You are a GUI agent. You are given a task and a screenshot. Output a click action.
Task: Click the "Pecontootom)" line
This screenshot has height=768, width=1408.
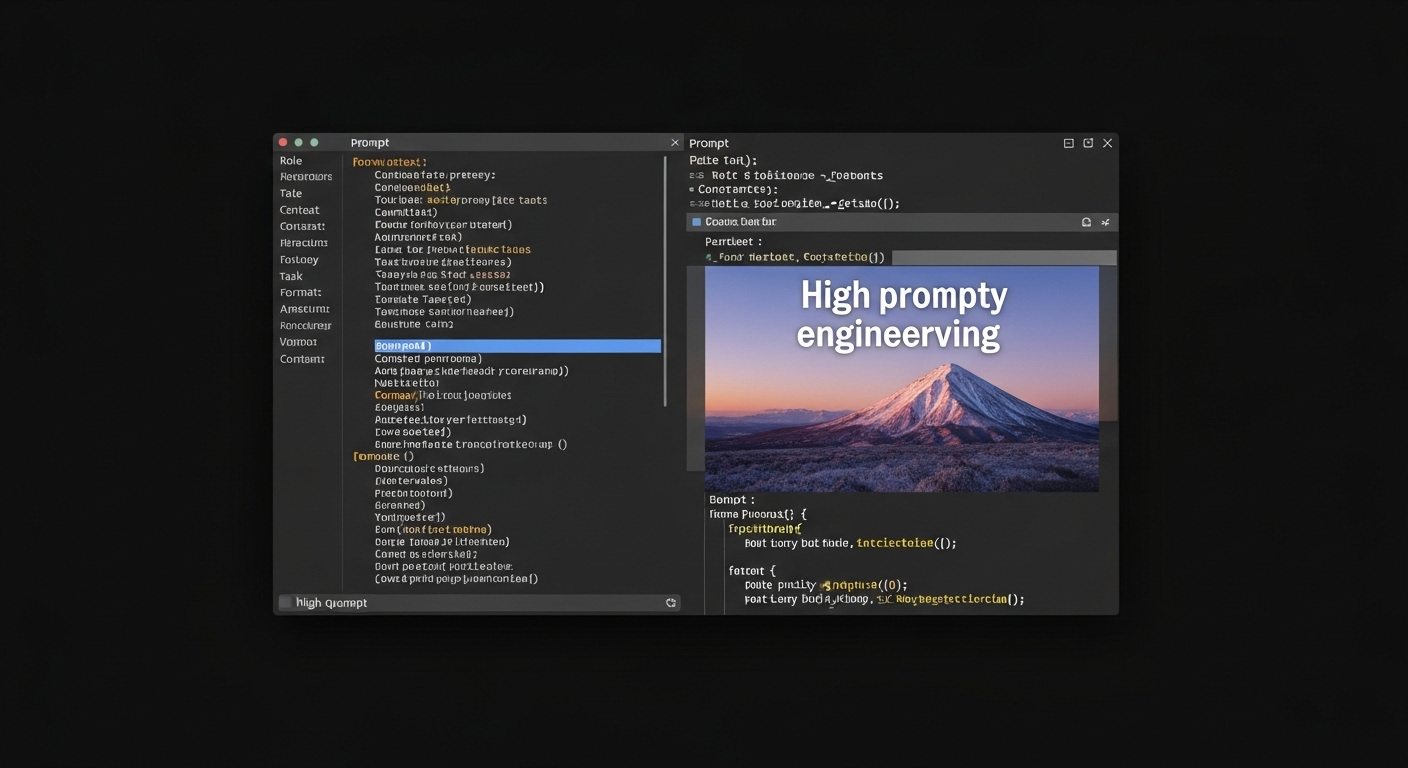click(x=414, y=493)
